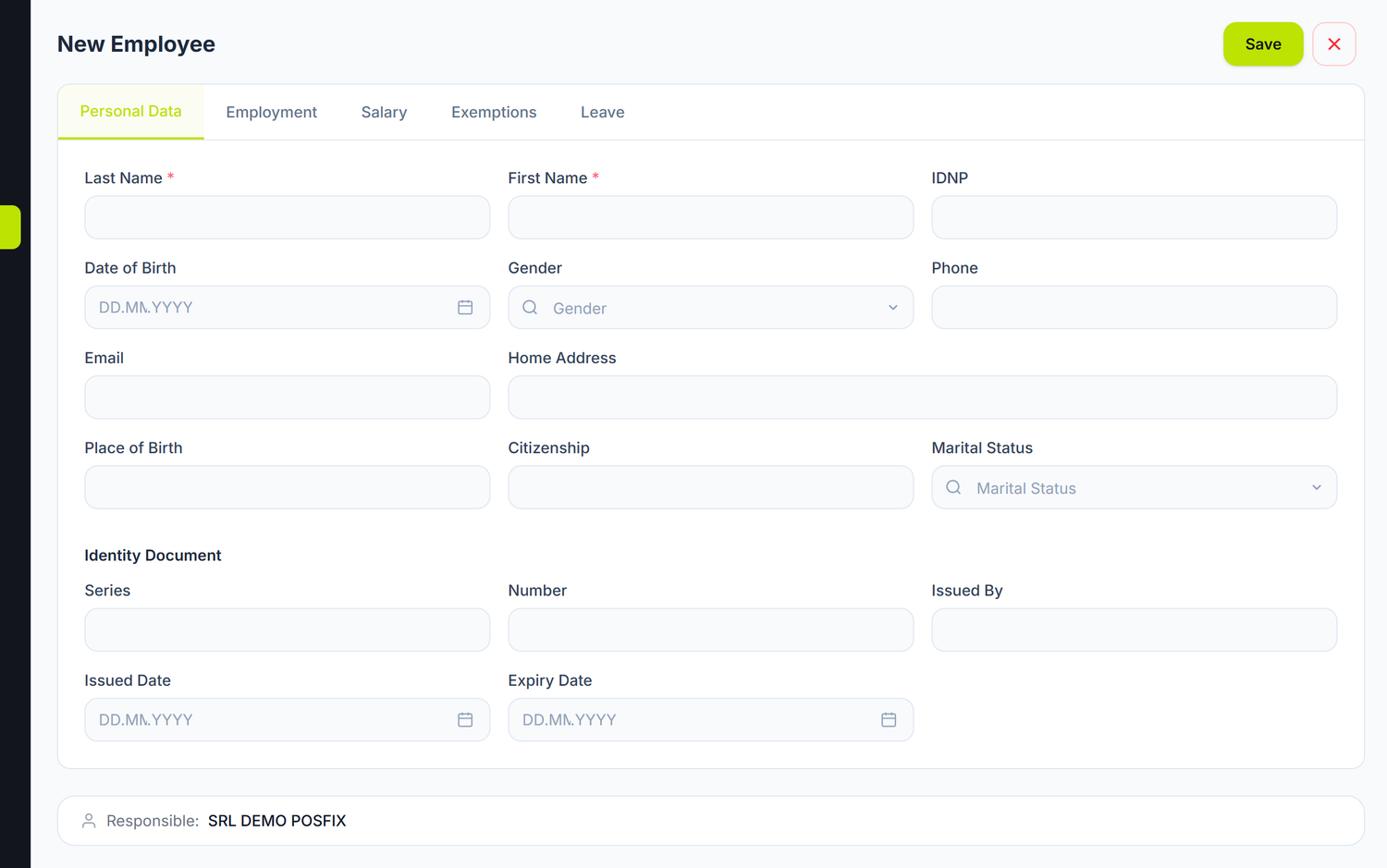
Task: Close the New Employee form with the red X
Action: 1334,44
